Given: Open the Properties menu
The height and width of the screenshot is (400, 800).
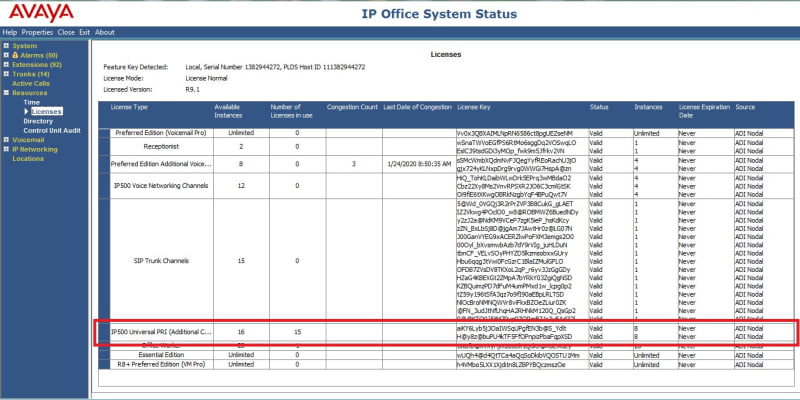Looking at the screenshot, I should [37, 32].
